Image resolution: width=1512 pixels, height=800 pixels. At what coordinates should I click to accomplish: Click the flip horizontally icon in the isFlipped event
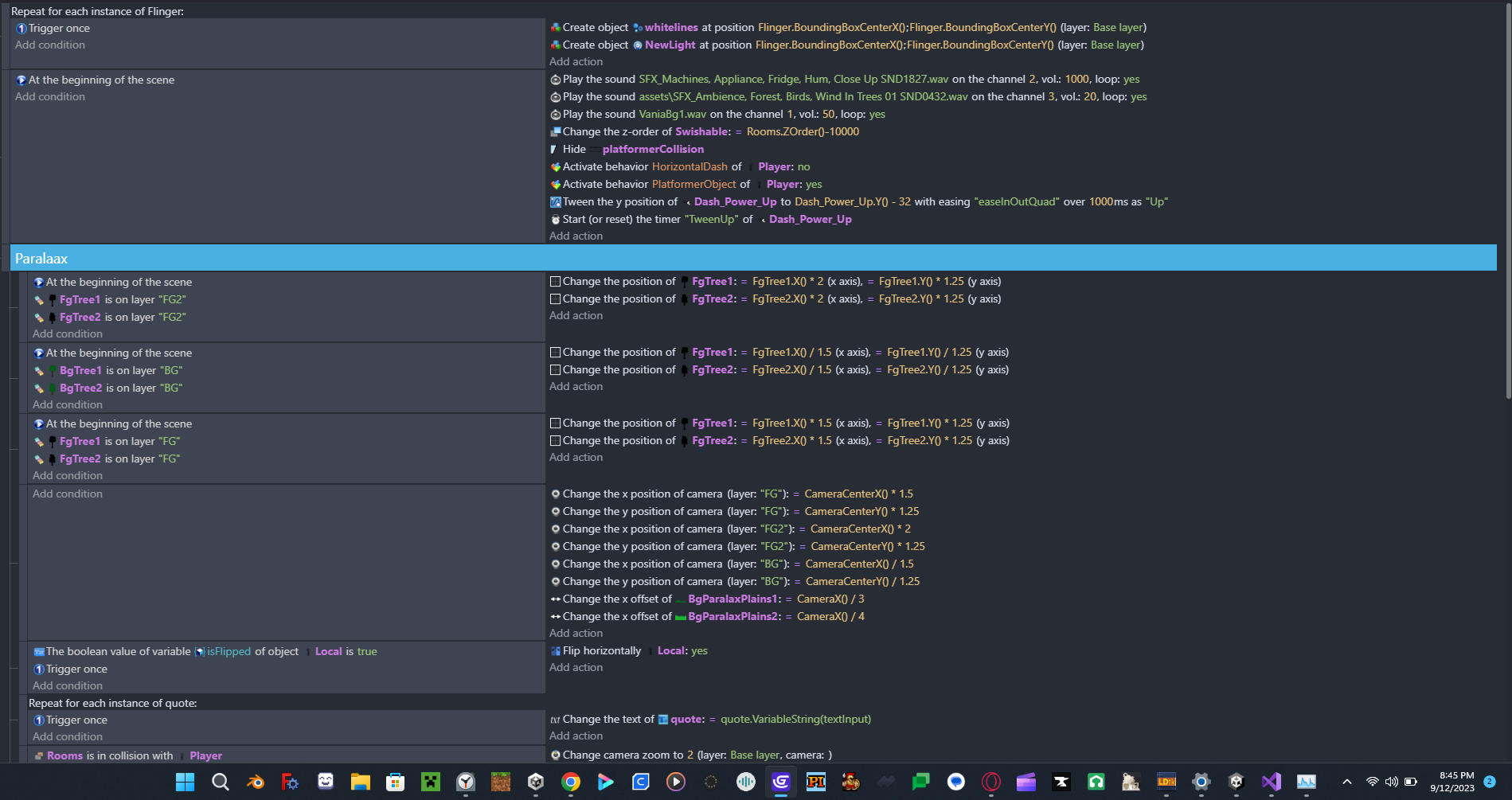pos(555,650)
